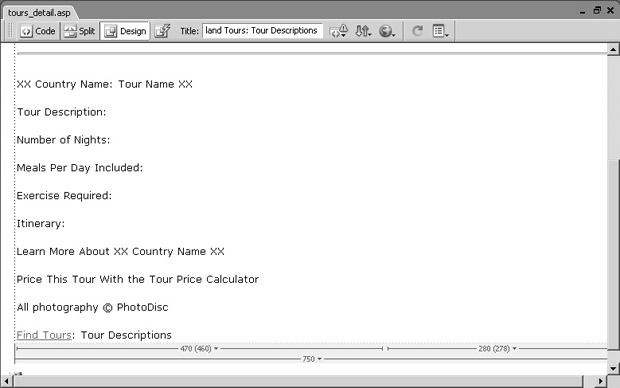Click the document Title input field
The height and width of the screenshot is (388, 620).
pos(263,30)
